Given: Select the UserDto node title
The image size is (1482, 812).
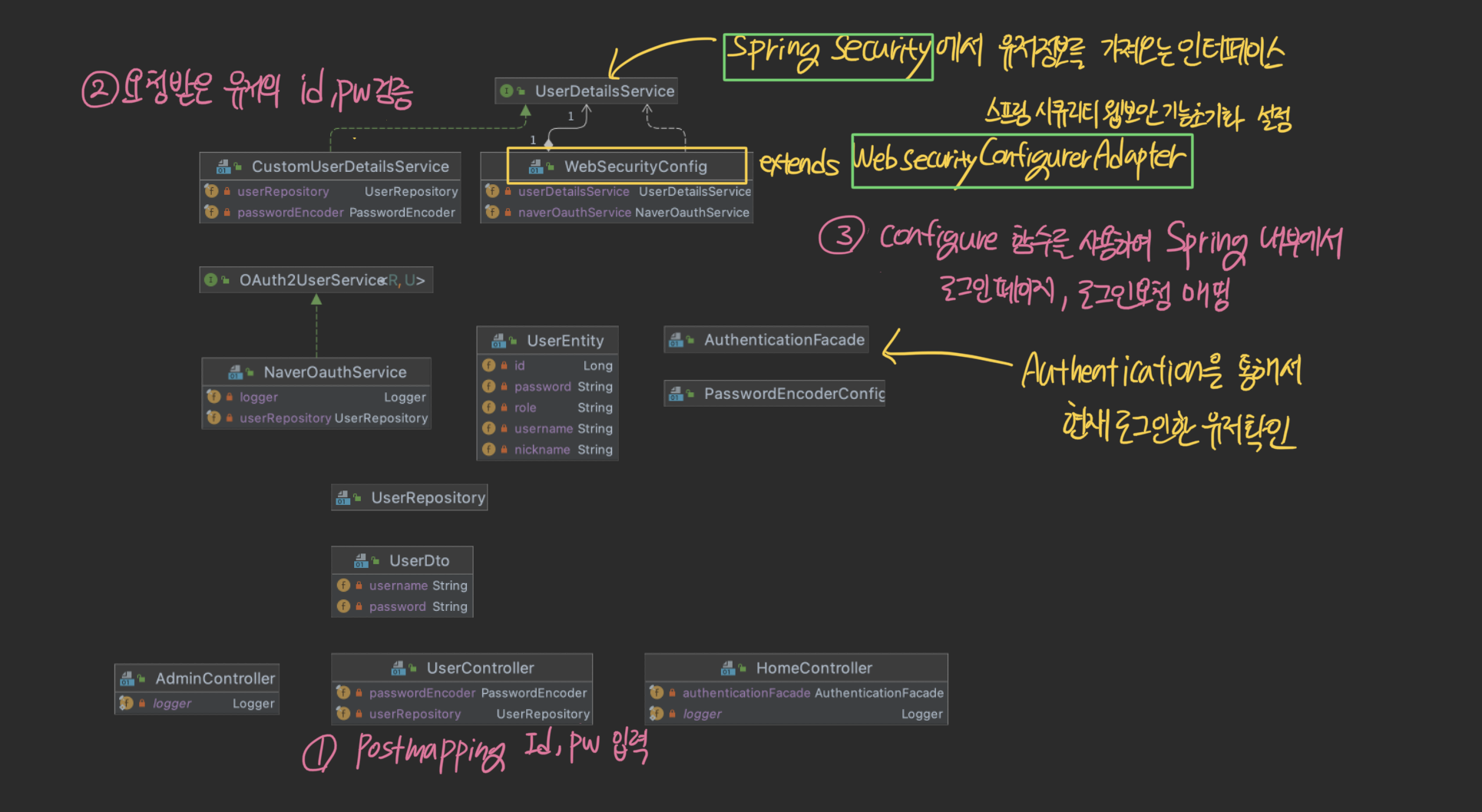Looking at the screenshot, I should point(419,561).
